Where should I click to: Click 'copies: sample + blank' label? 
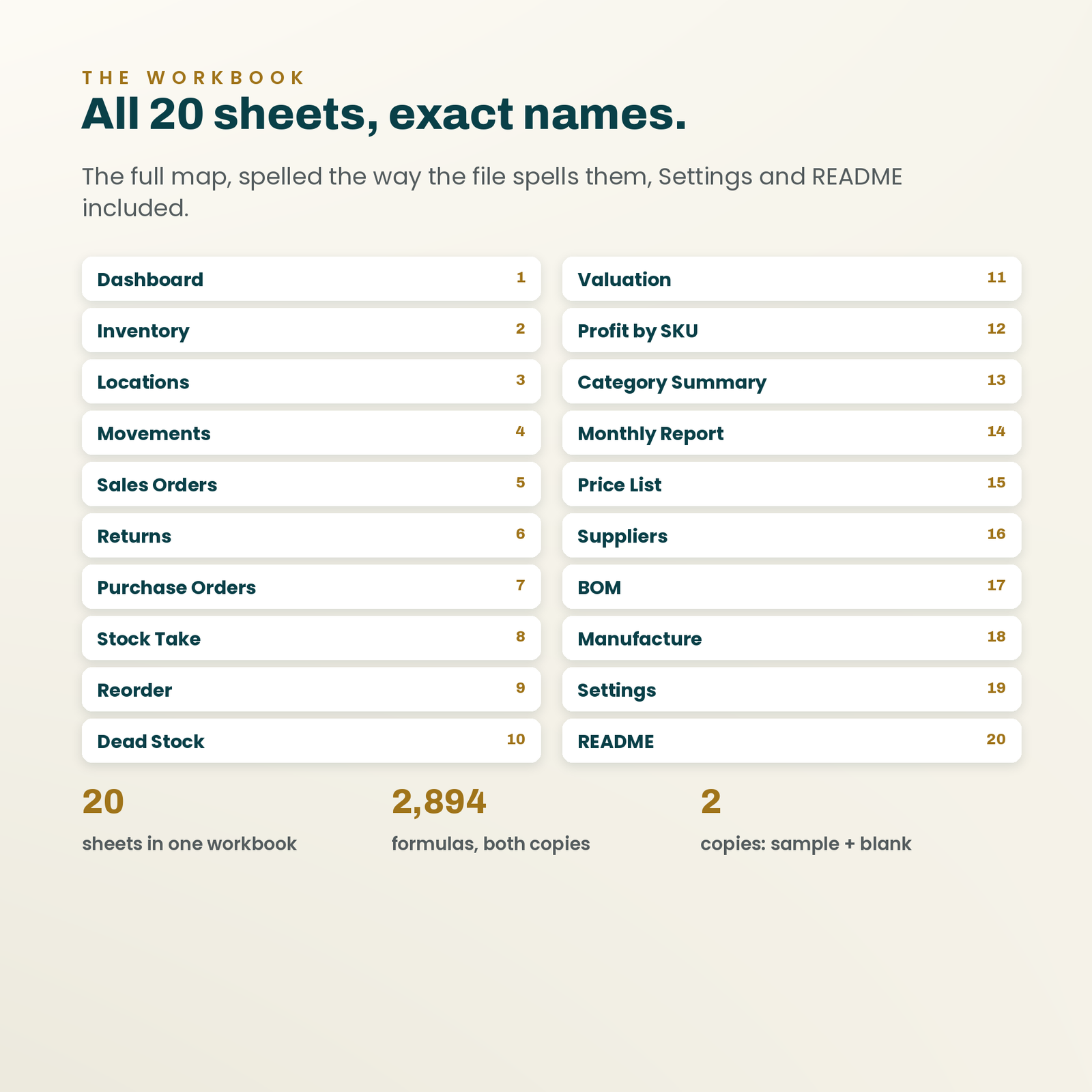point(806,844)
